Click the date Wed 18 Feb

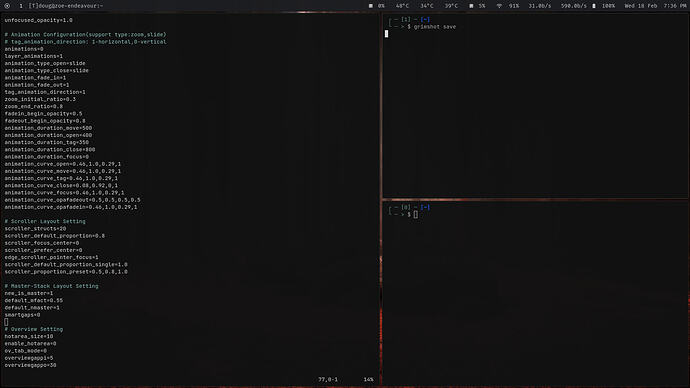640,6
